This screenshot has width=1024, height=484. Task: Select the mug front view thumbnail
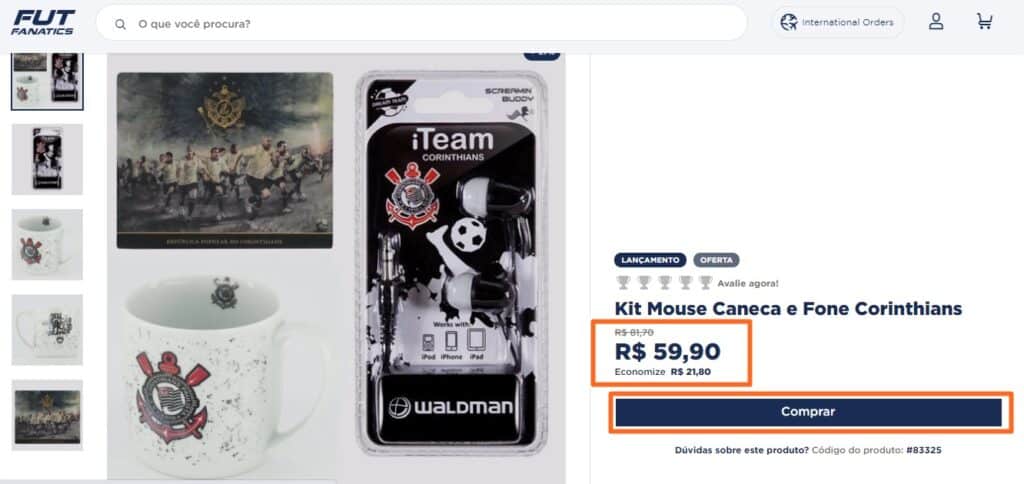47,244
